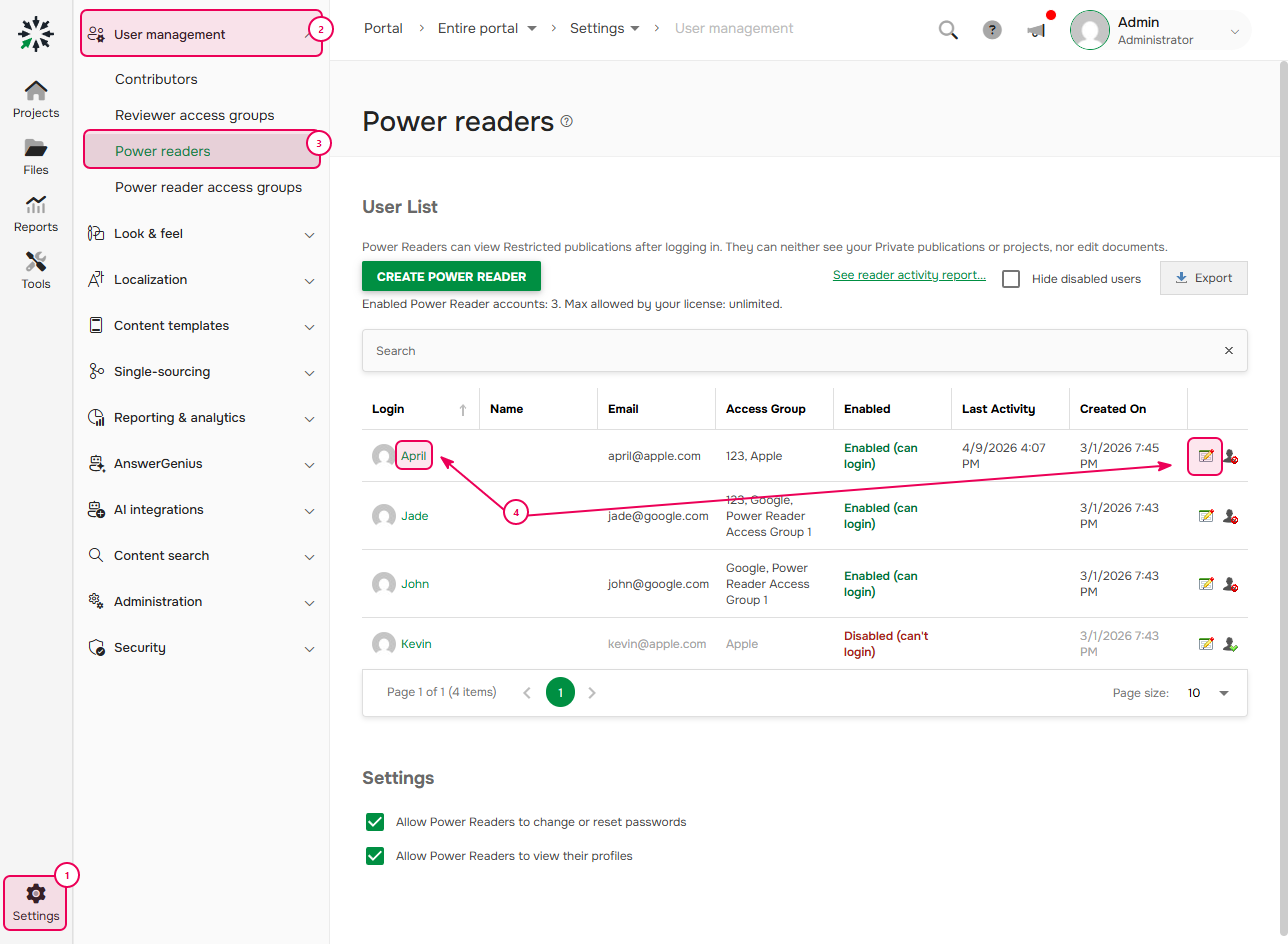Open Kevin's login link

416,644
